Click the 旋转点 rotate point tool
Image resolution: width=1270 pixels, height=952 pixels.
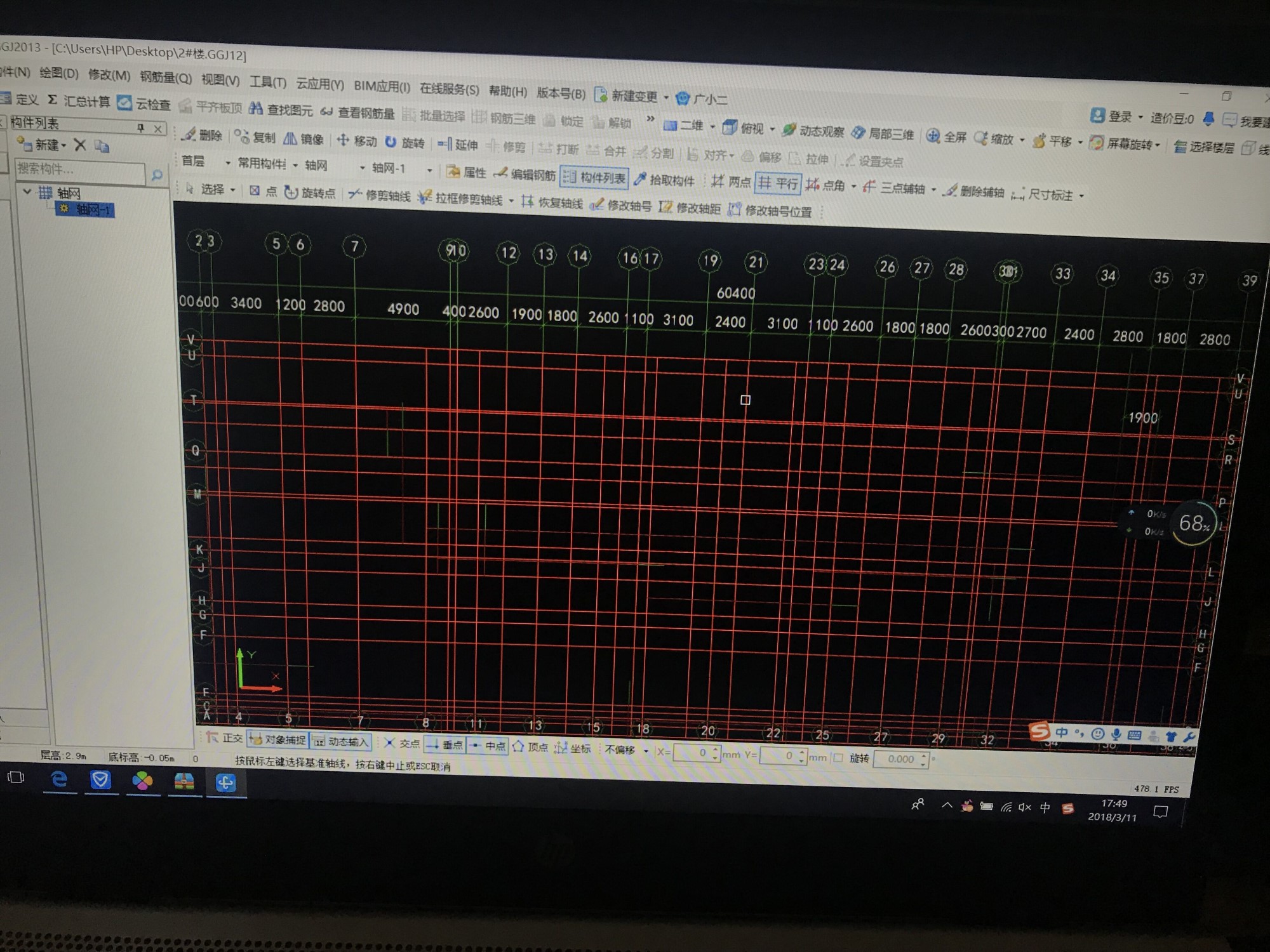point(309,192)
